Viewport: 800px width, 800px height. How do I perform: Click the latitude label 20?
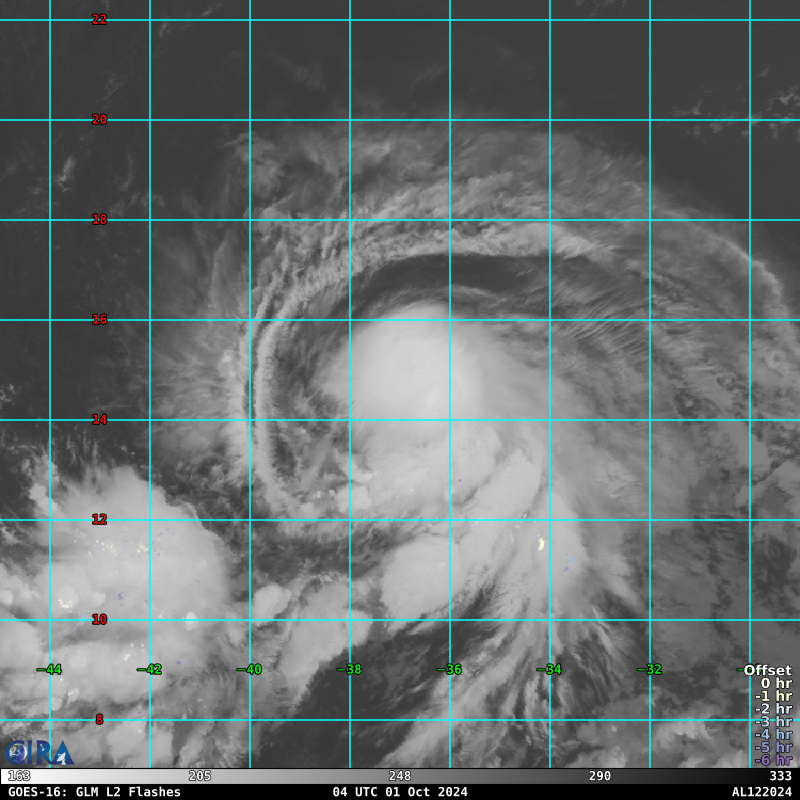click(99, 119)
